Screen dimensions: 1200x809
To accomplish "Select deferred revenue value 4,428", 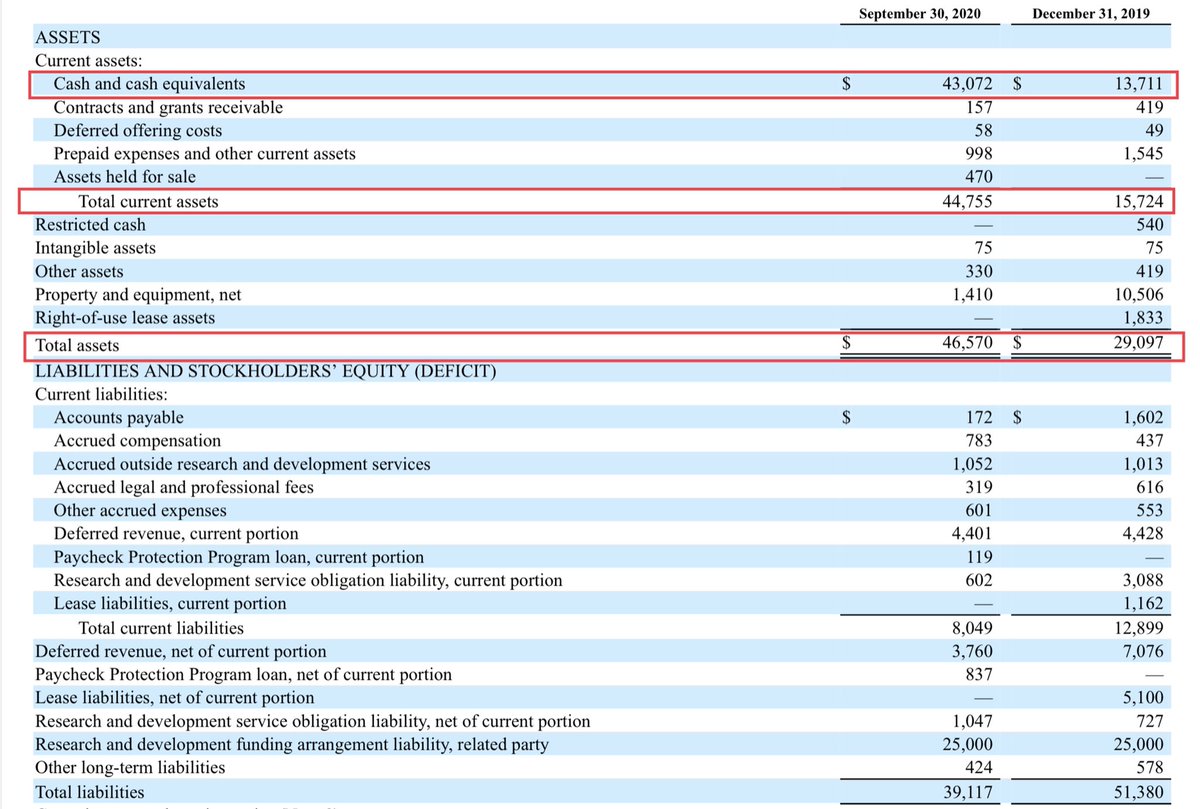I will pos(1142,534).
